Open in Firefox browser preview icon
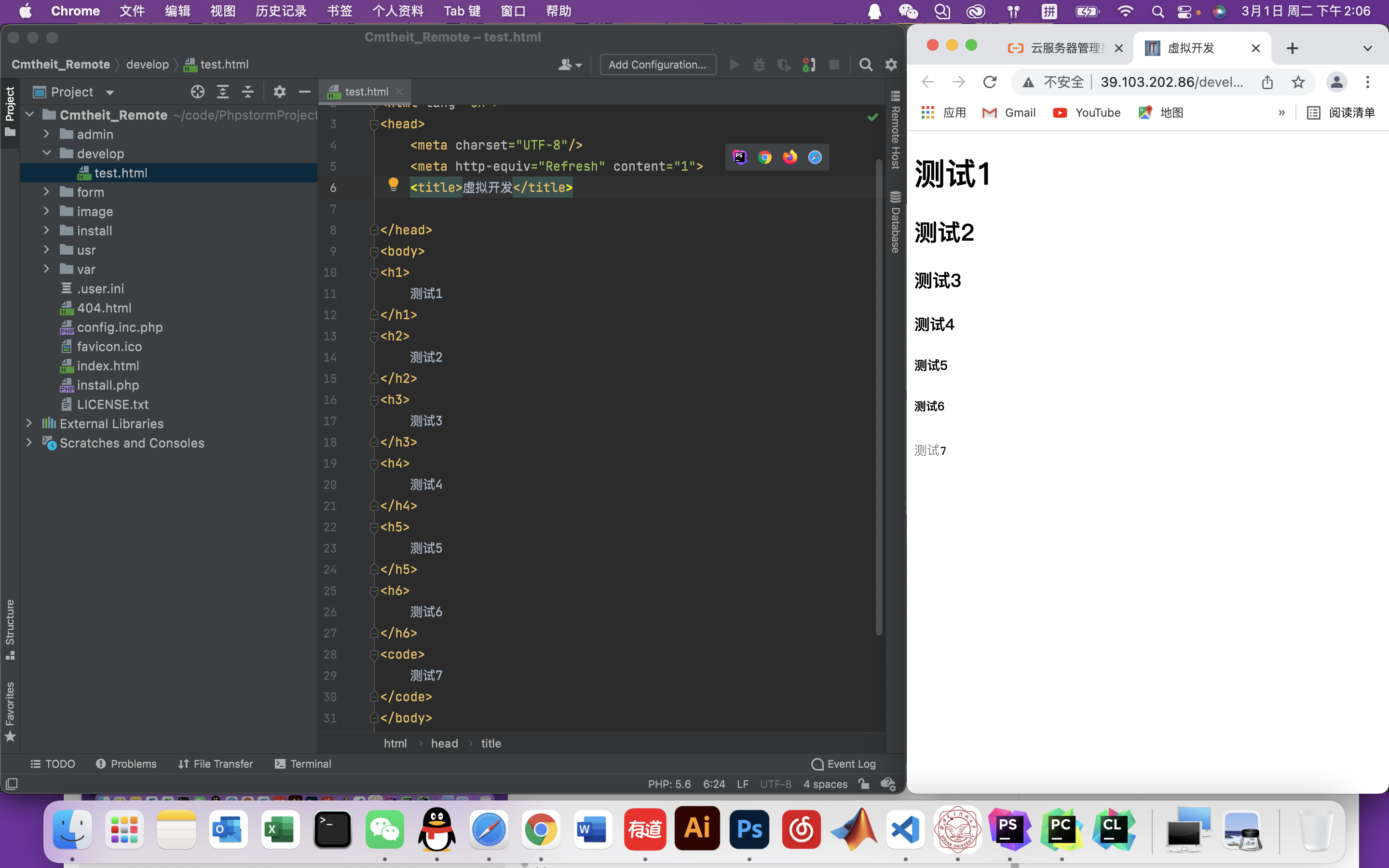Screen dimensions: 1389x868 pos(790,157)
